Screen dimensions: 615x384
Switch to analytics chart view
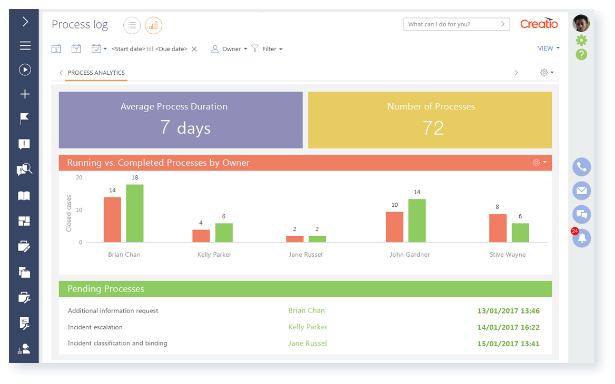153,25
